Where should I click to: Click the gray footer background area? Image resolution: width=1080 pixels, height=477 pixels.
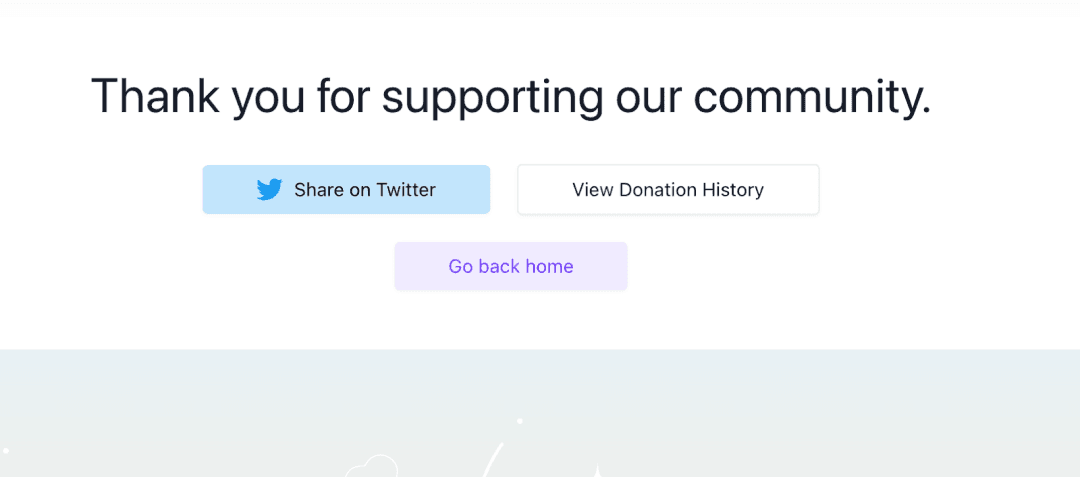(x=827, y=413)
